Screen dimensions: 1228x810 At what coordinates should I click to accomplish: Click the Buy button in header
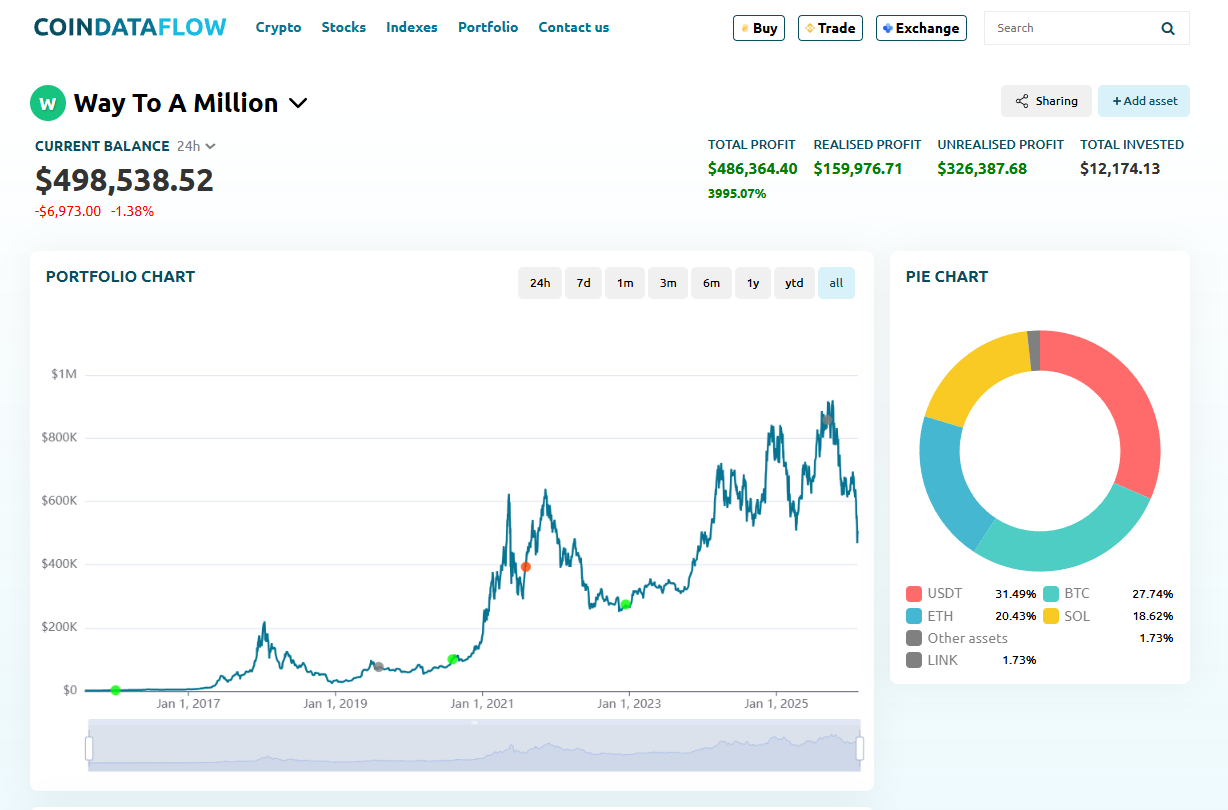(x=758, y=28)
